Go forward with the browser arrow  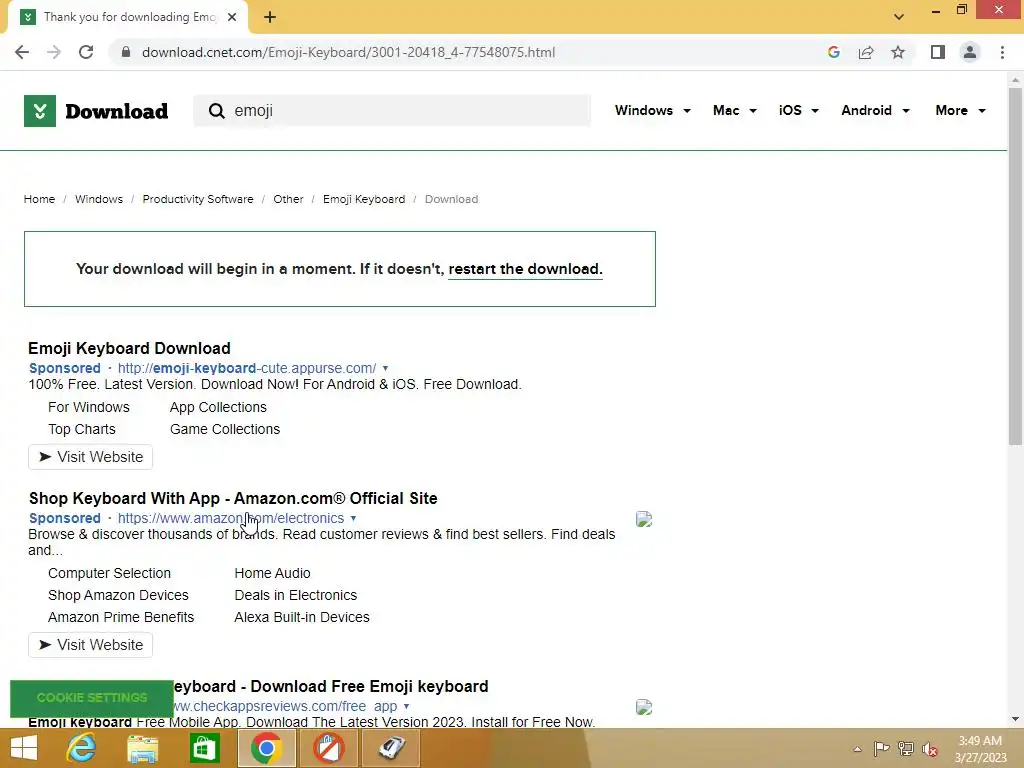pos(54,52)
